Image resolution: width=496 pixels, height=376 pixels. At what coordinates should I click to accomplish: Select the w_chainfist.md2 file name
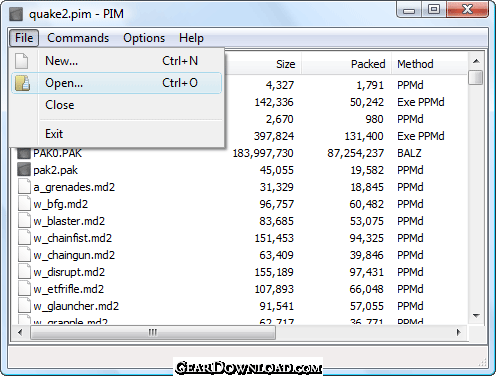coord(72,238)
